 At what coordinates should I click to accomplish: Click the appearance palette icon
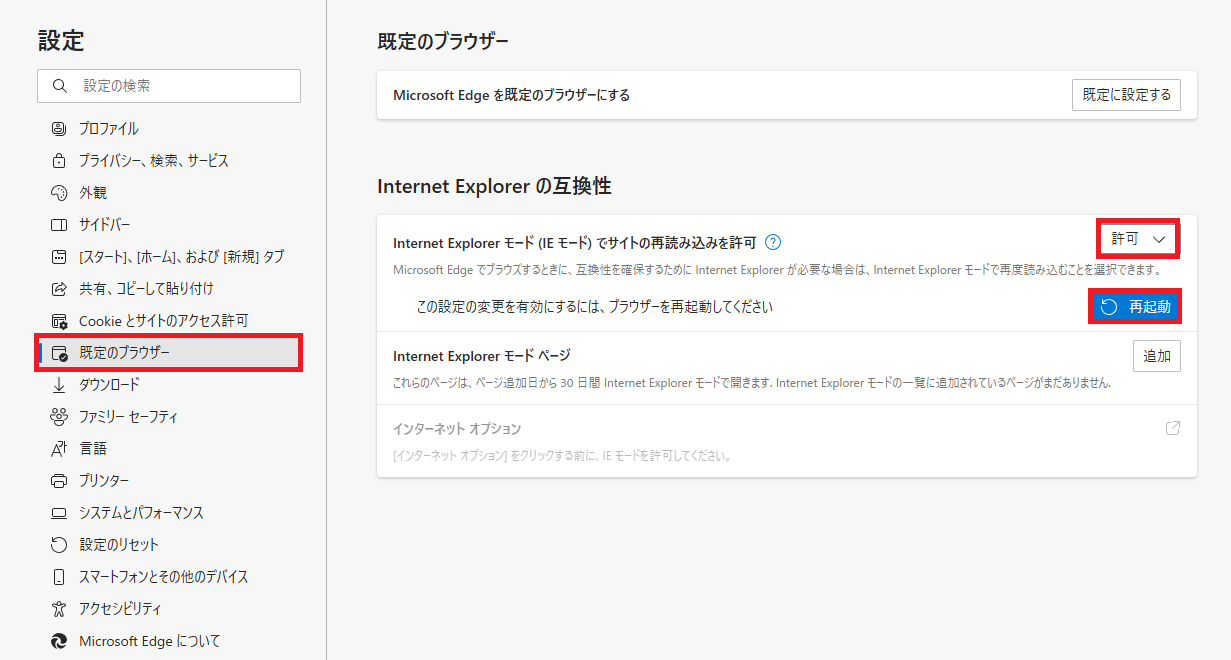coord(59,193)
